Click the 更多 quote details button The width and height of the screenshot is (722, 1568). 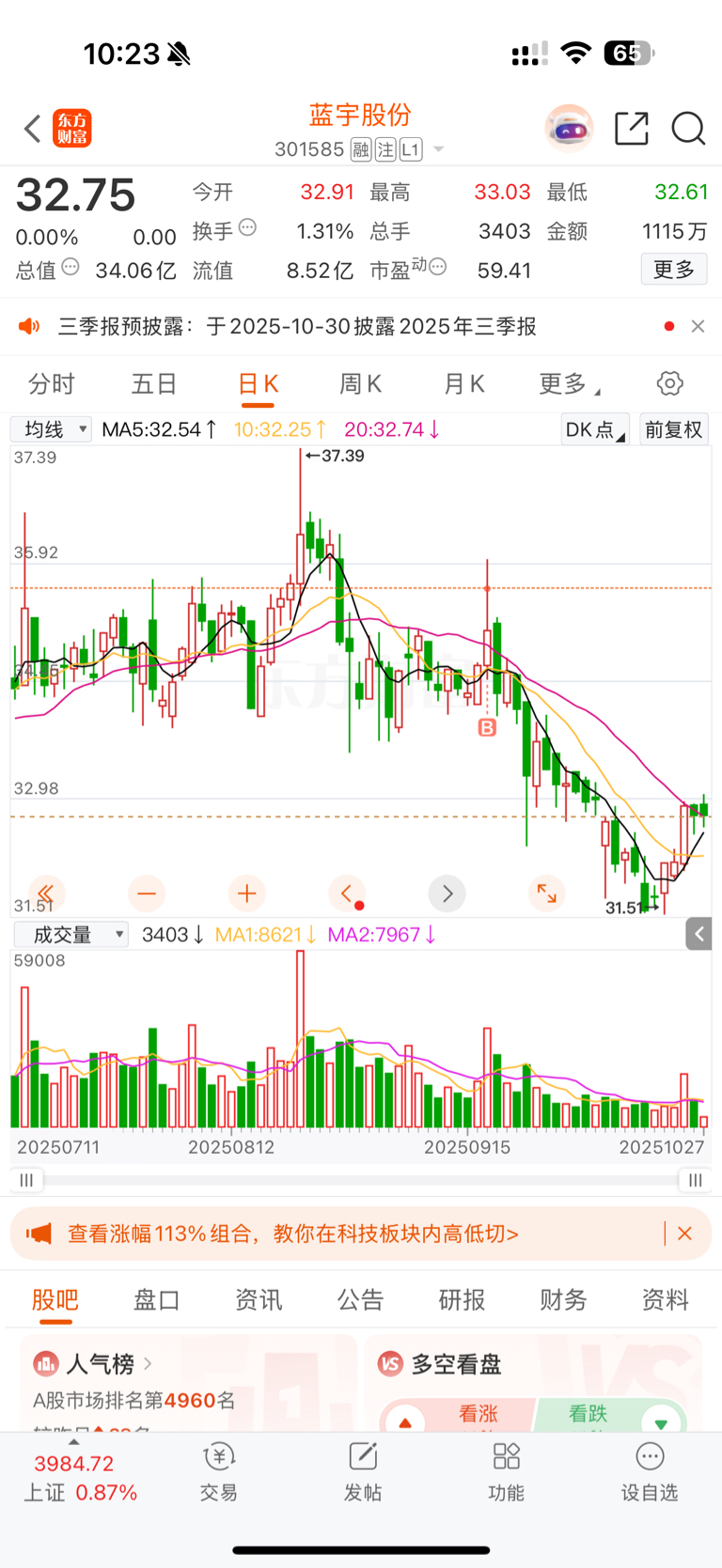coord(674,270)
